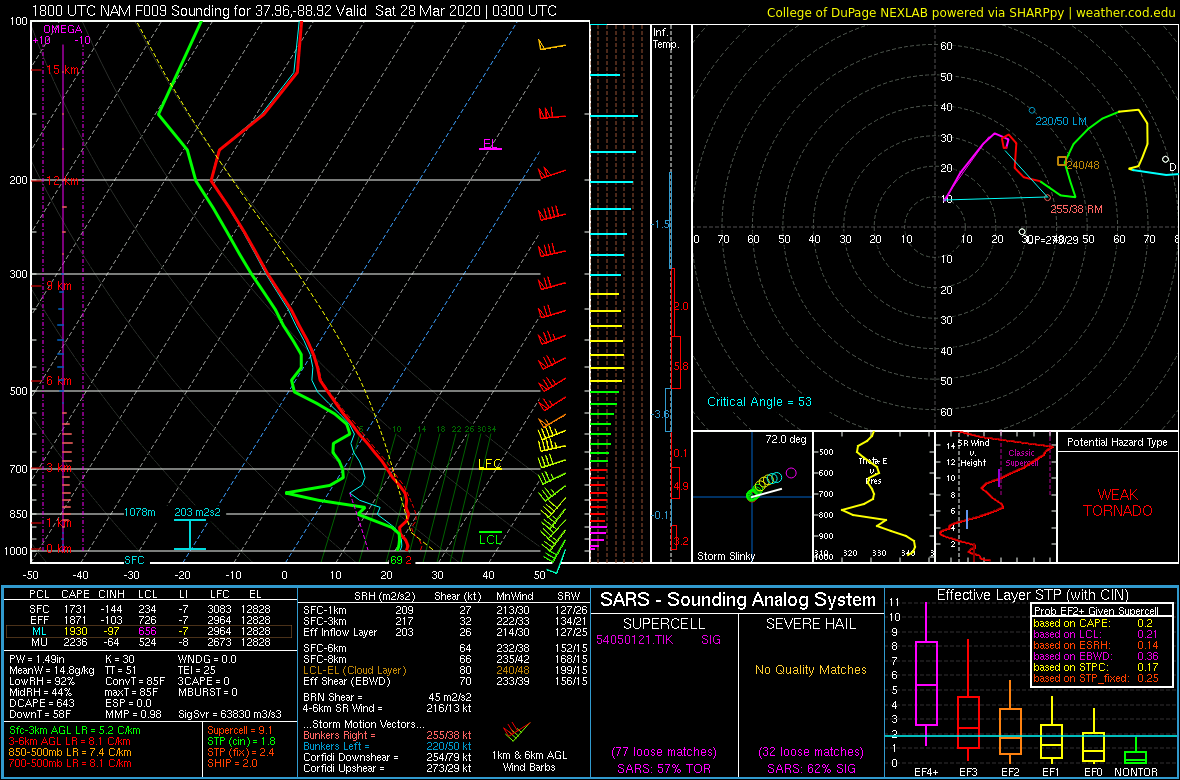This screenshot has height=780, width=1180.
Task: Click the NAM F009 Sounding title text
Action: pyautogui.click(x=296, y=11)
